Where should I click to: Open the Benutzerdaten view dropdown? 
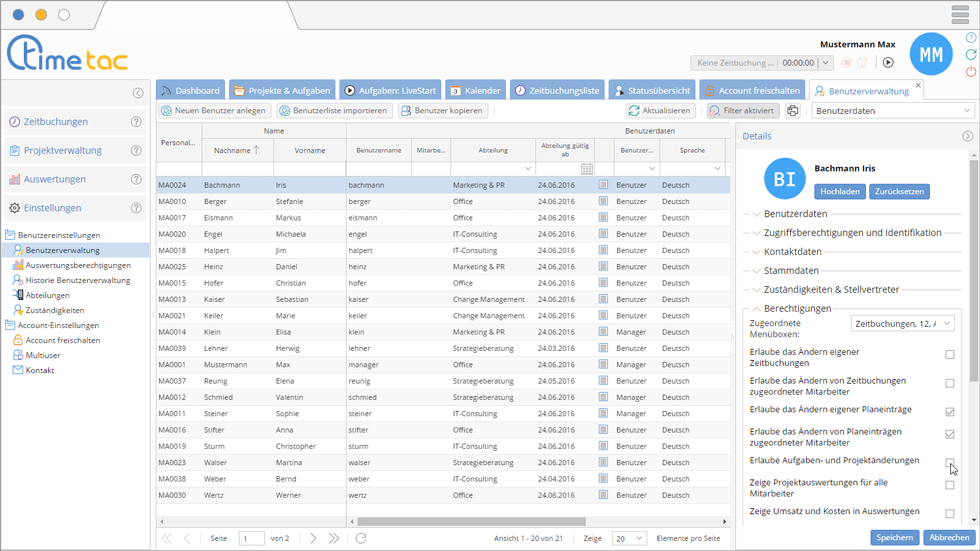coord(892,111)
